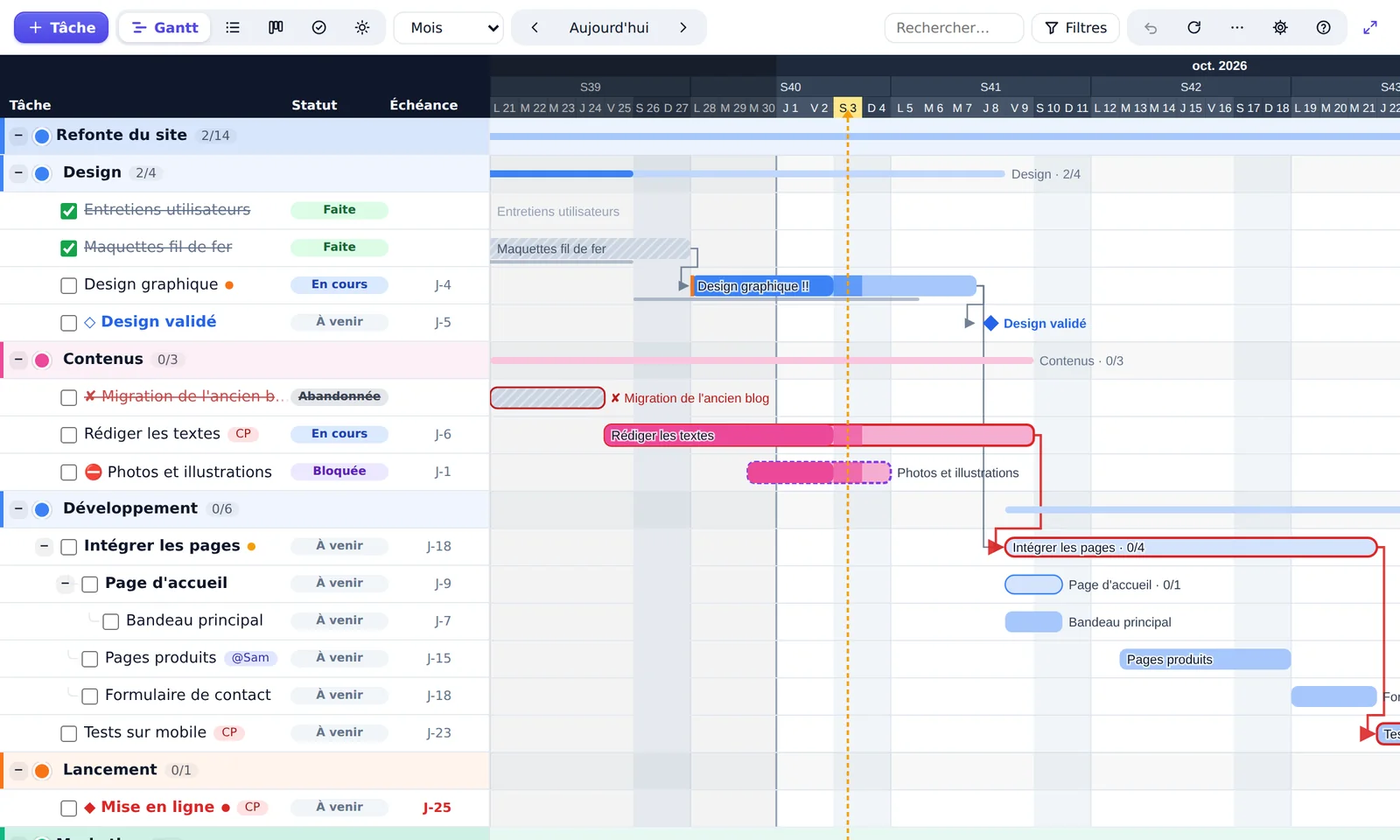Click the Tâche column header
This screenshot has width=1400, height=840.
pyautogui.click(x=30, y=105)
